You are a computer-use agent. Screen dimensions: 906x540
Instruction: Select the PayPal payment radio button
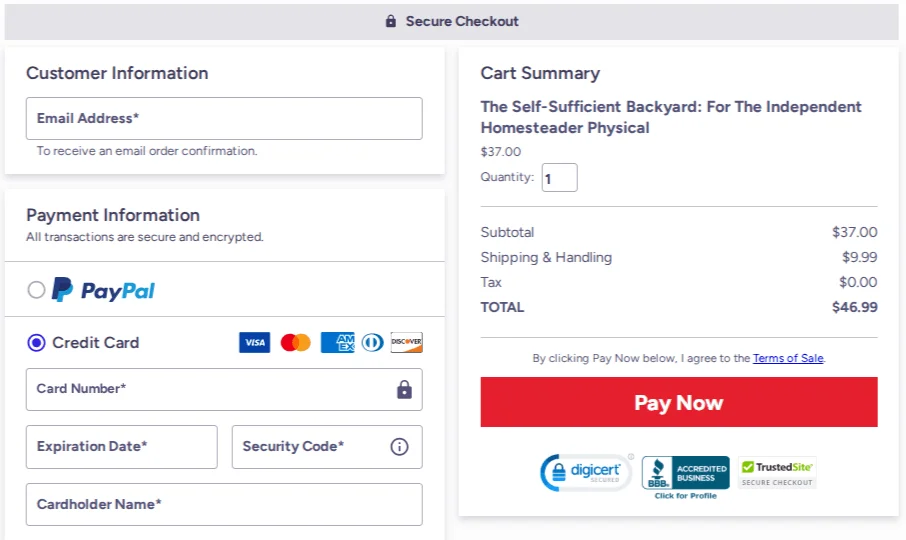[x=37, y=290]
